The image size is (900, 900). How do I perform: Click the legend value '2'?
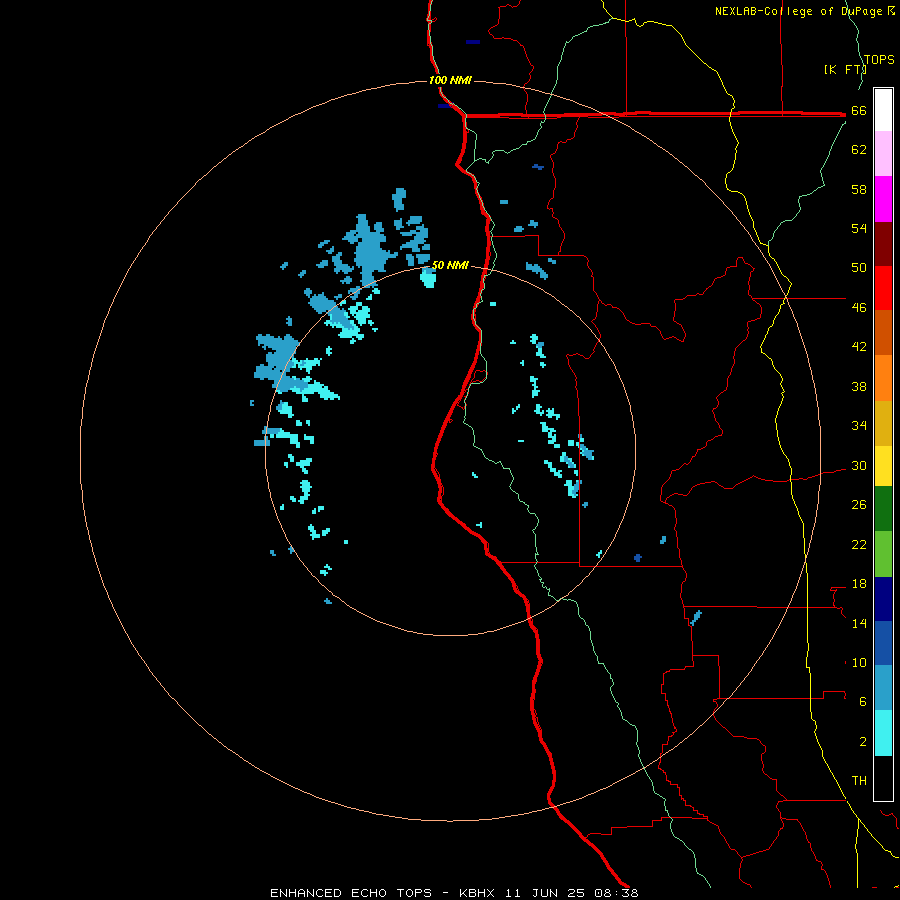click(863, 742)
